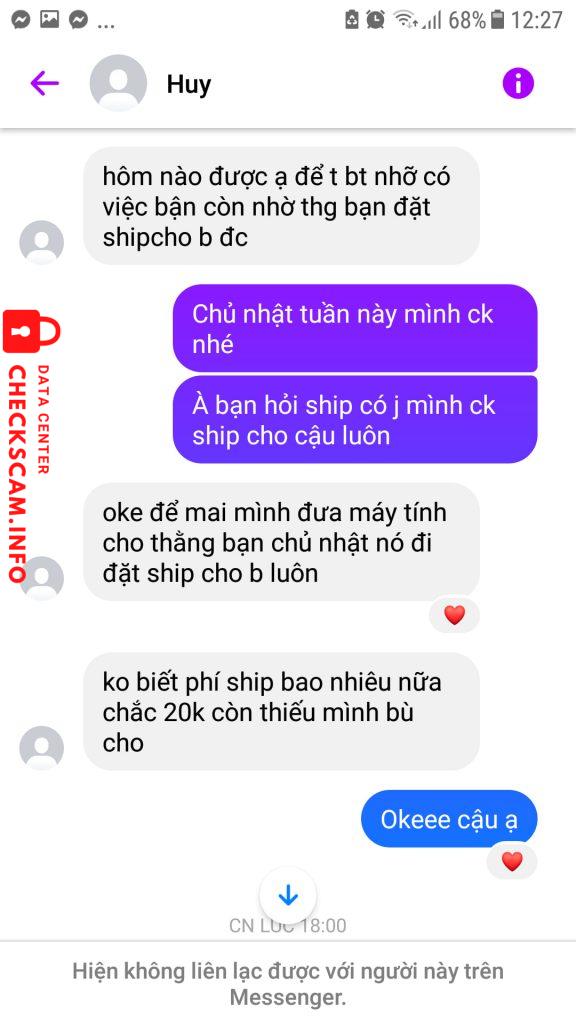Screen dimensions: 576x1024
Task: Tap the Wi-Fi signal status icon
Action: pos(406,20)
